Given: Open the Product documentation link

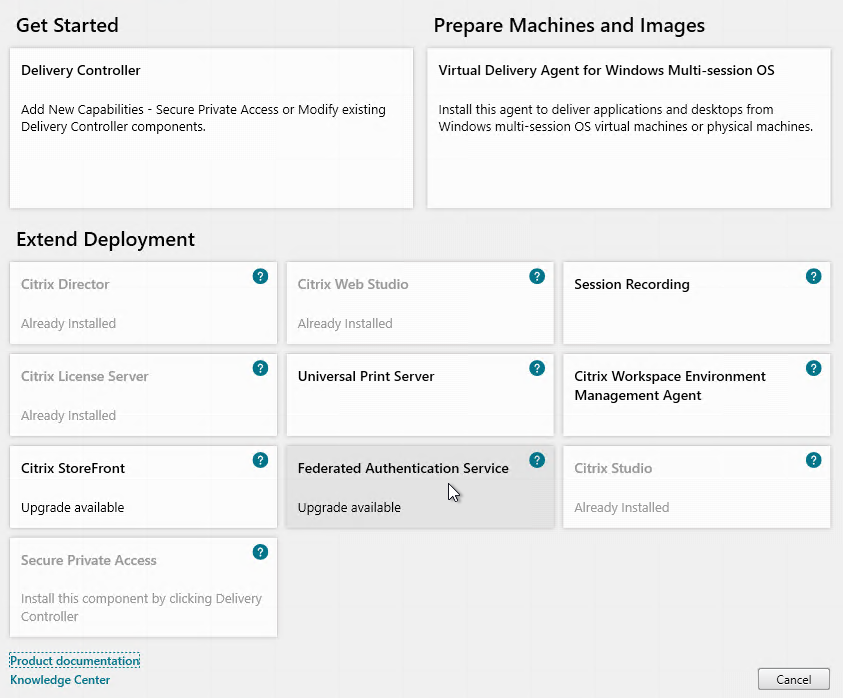Looking at the screenshot, I should click(75, 660).
